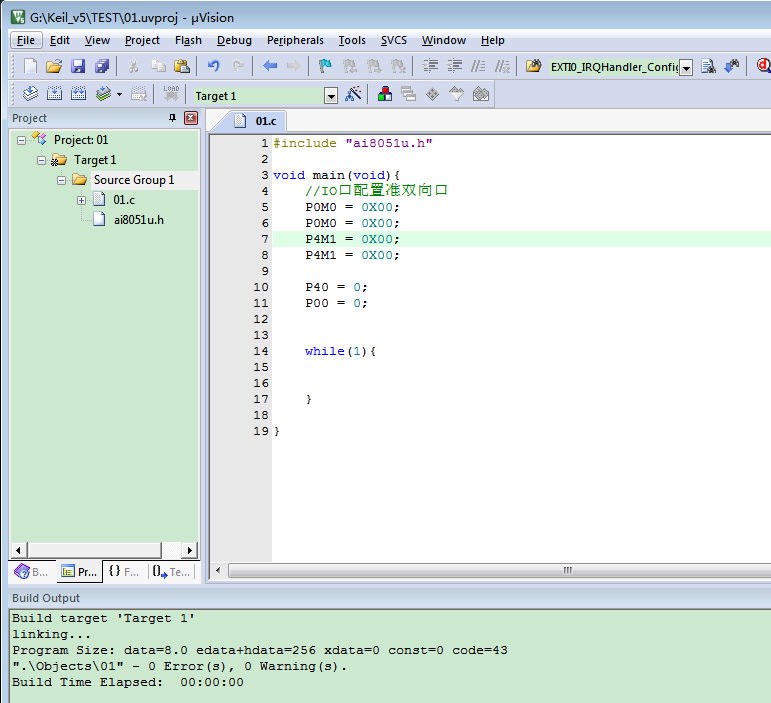Click the Paste clipboard icon
The height and width of the screenshot is (703, 771).
tap(182, 66)
